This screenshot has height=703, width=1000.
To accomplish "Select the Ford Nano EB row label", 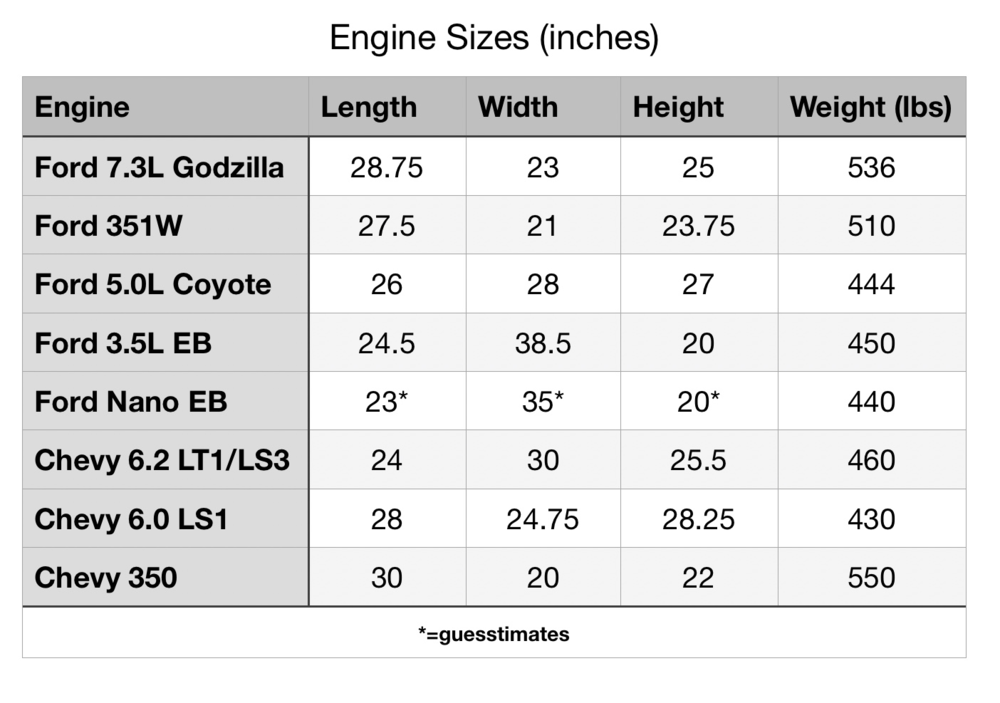I will [131, 402].
